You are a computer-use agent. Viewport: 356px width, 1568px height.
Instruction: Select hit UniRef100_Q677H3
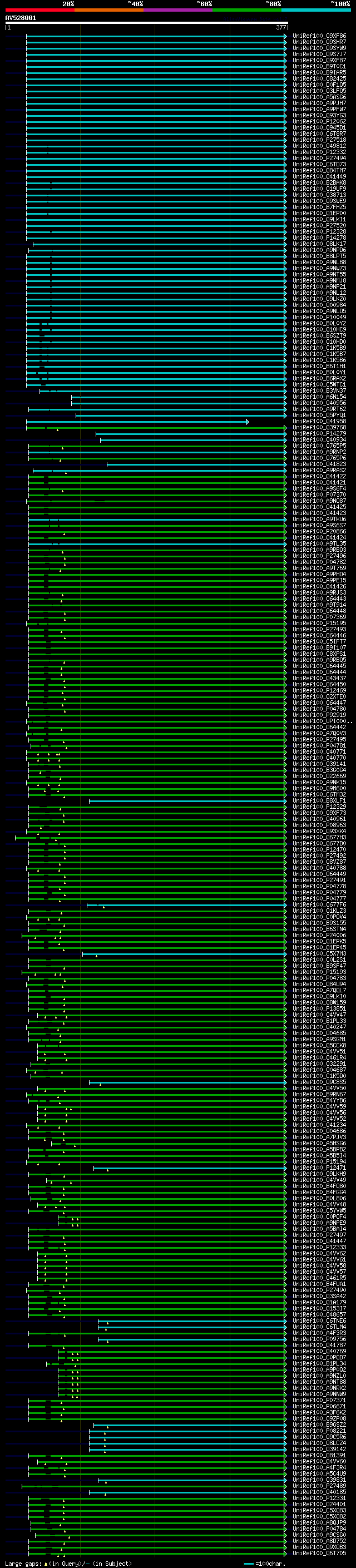point(319,838)
